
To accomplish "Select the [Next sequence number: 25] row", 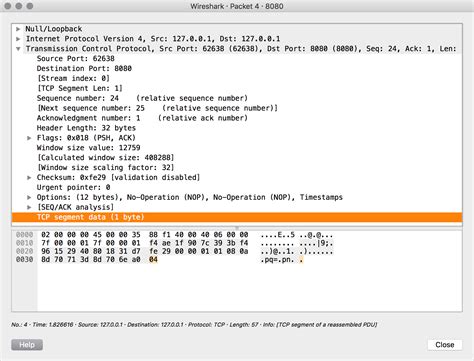I will coord(237,108).
